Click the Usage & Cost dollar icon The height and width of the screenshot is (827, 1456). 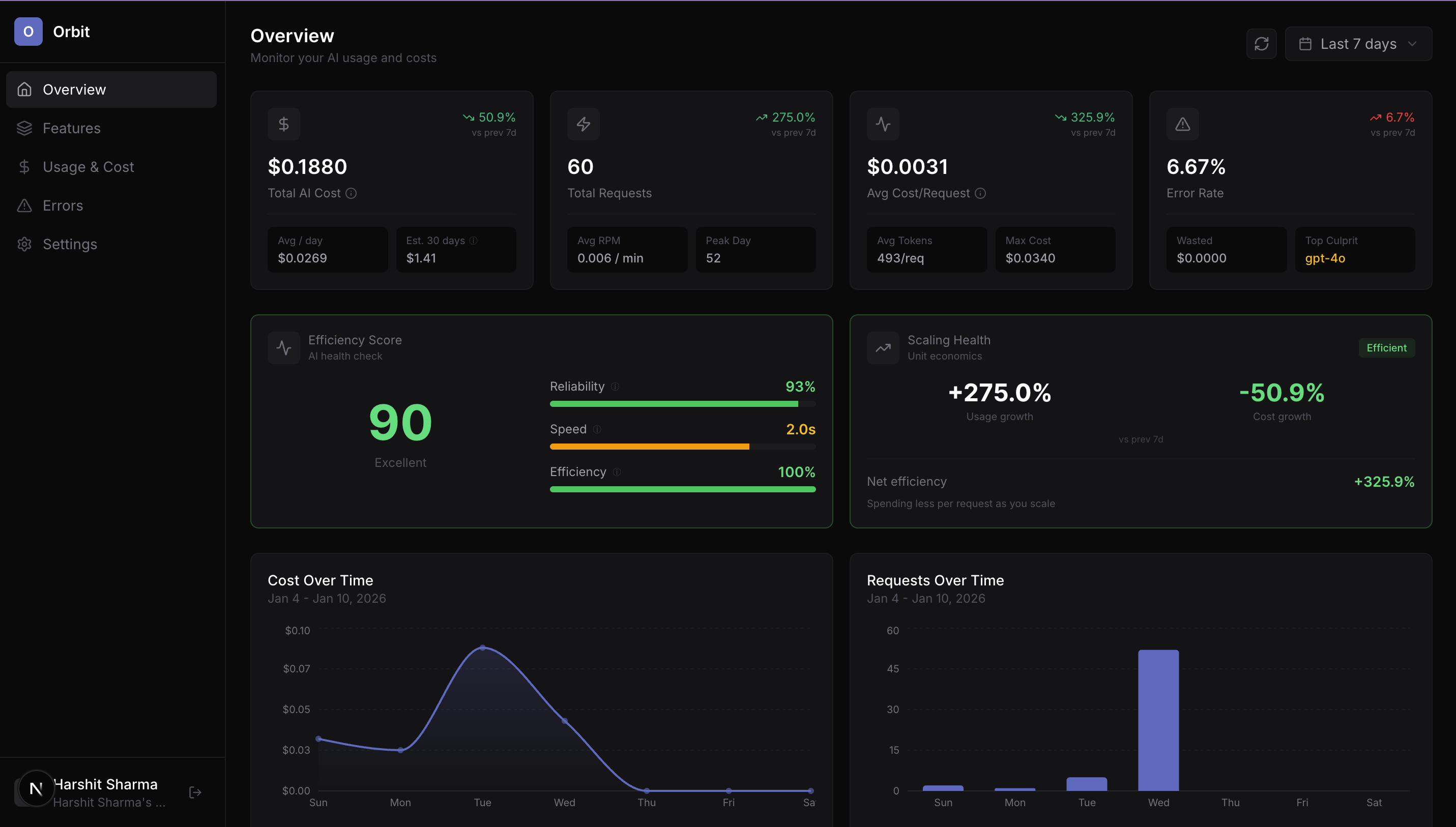pyautogui.click(x=24, y=166)
